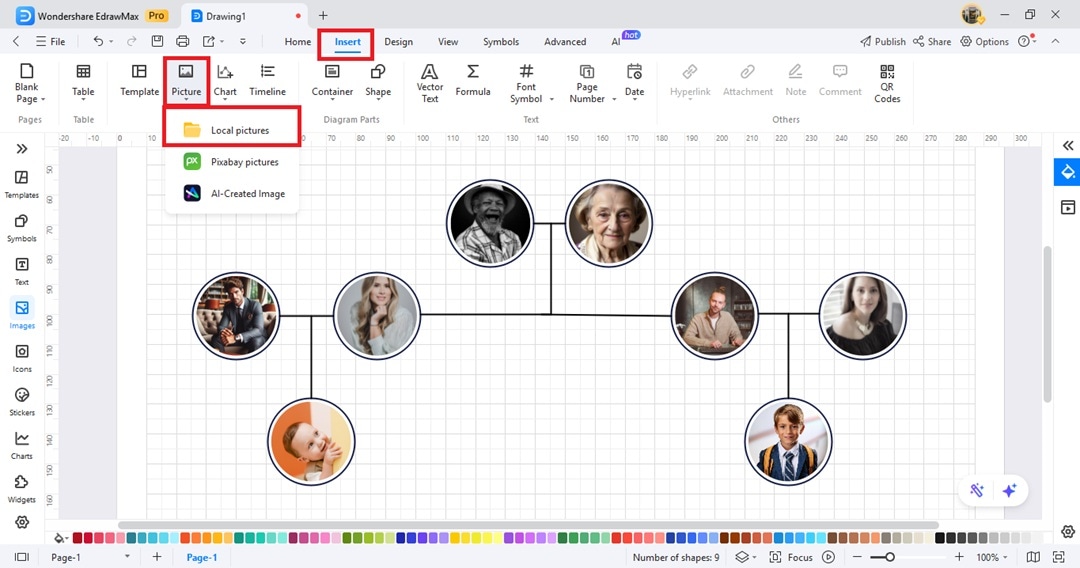Viewport: 1080px width, 568px height.
Task: Toggle Focus mode in status bar
Action: [791, 557]
